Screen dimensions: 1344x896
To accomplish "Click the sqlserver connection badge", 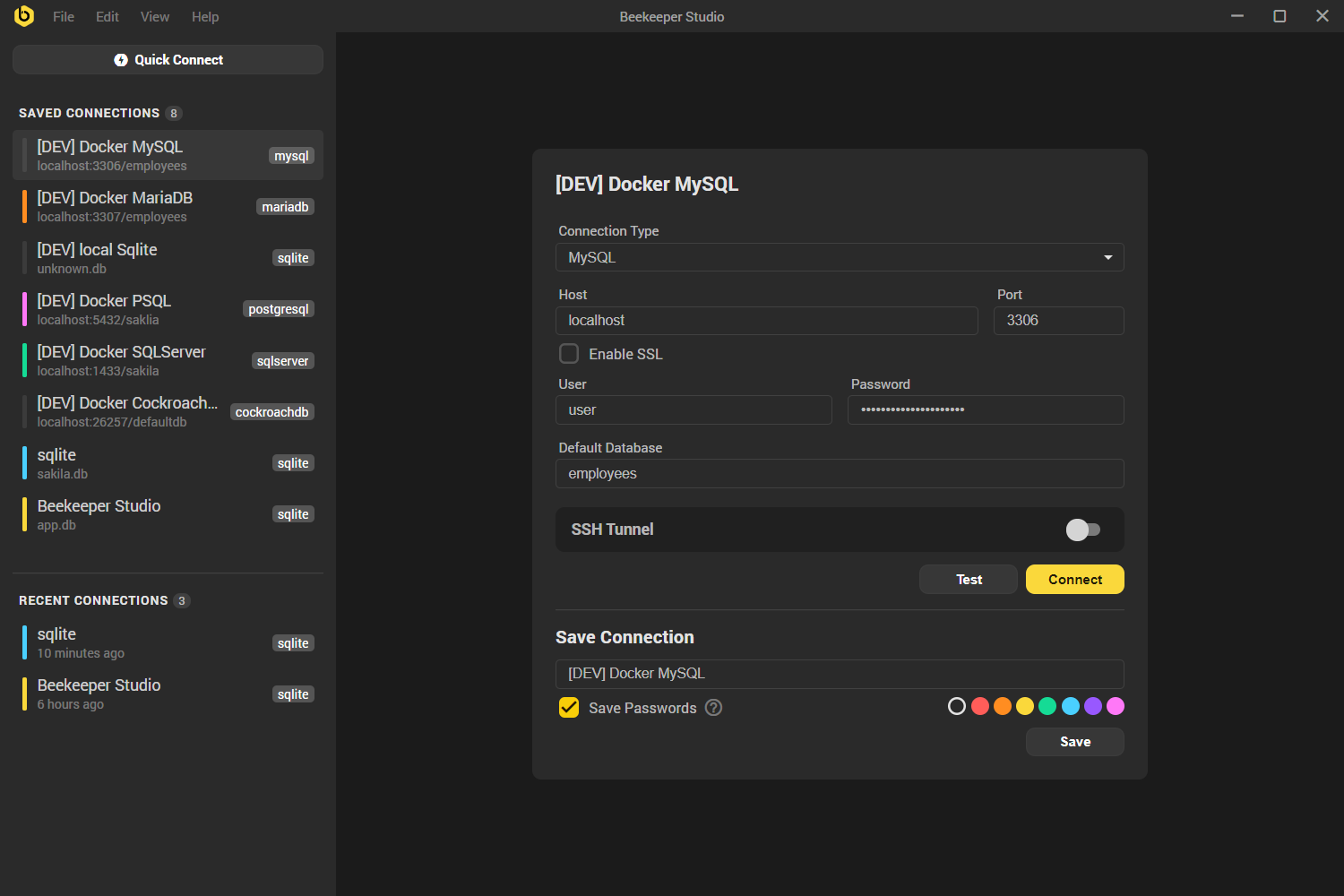I will 282,361.
